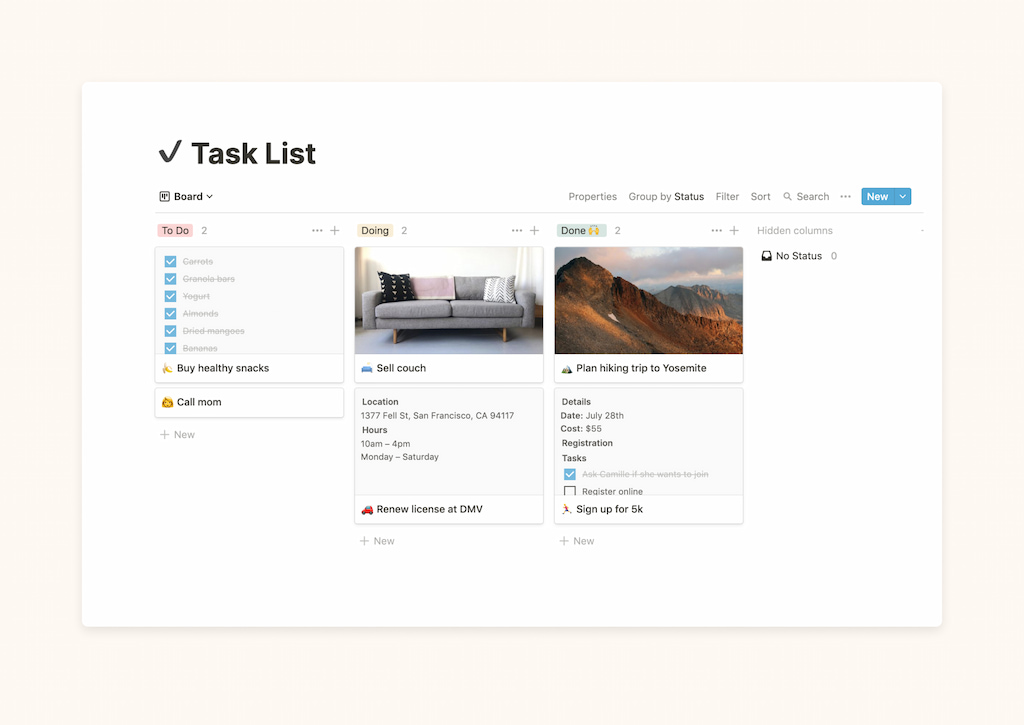Viewport: 1024px width, 725px height.
Task: Check the Register online checkbox
Action: 570,491
